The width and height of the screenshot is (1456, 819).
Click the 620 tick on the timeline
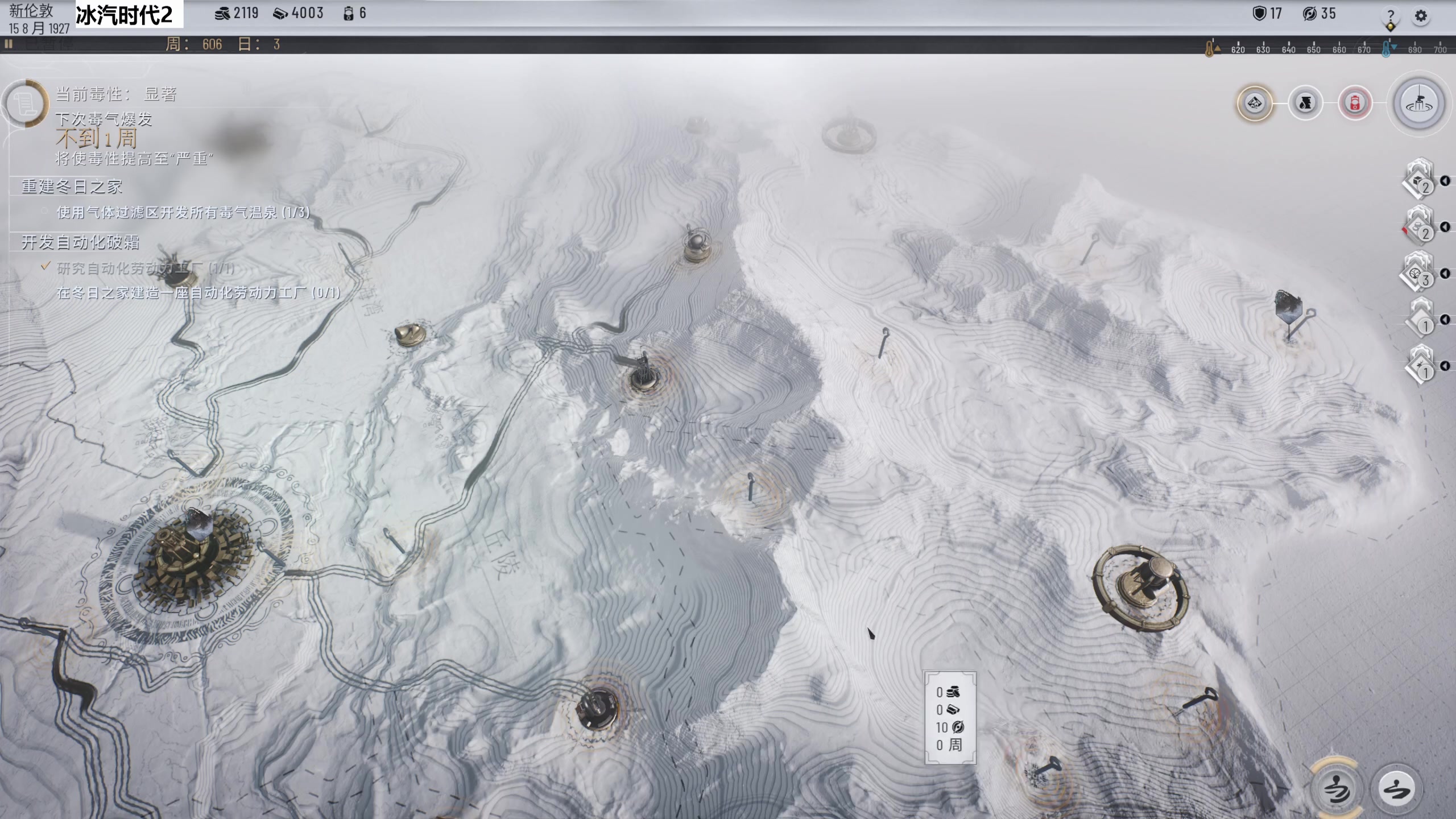click(x=1238, y=48)
